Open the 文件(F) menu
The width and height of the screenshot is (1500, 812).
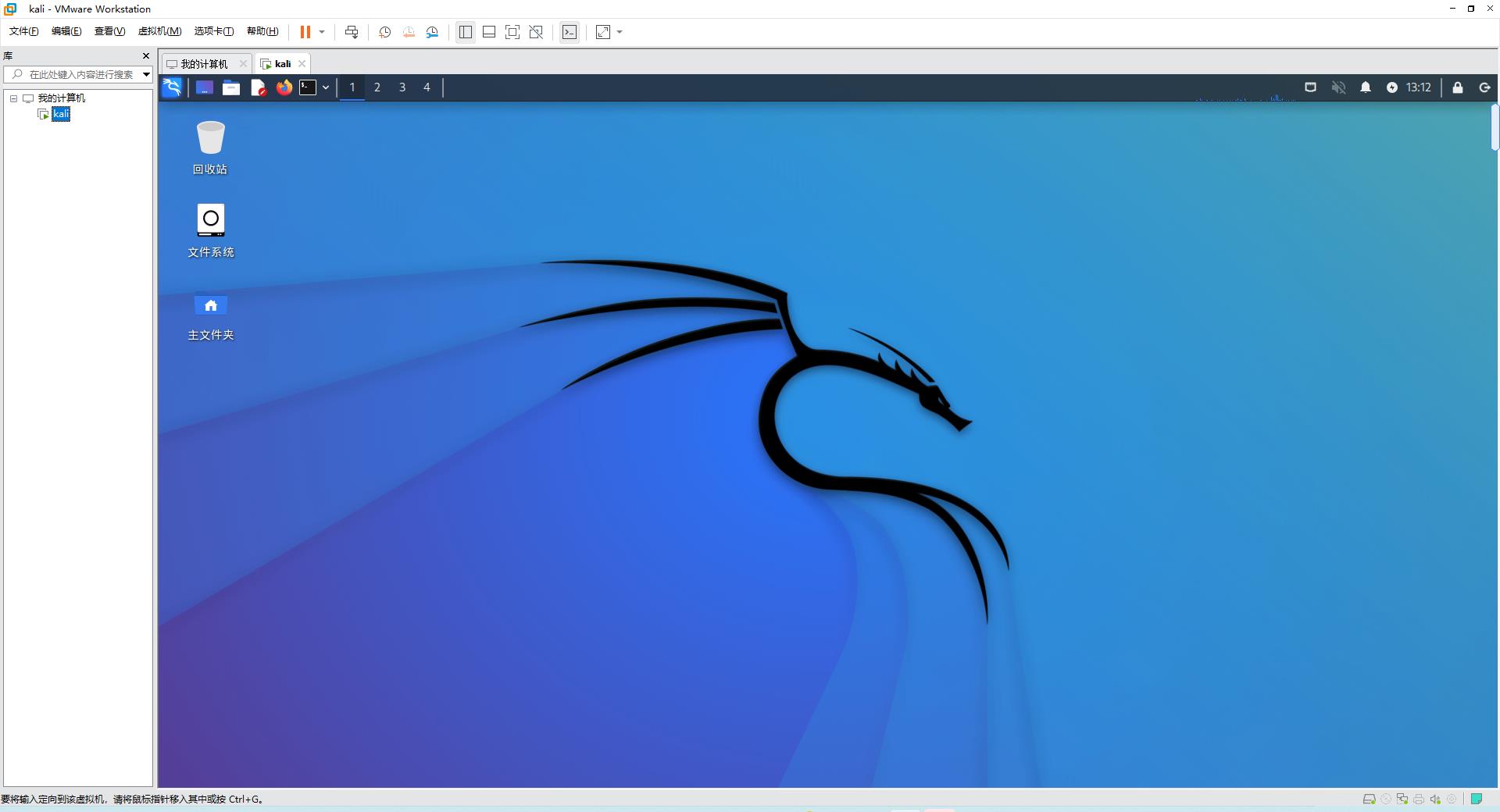pyautogui.click(x=23, y=31)
